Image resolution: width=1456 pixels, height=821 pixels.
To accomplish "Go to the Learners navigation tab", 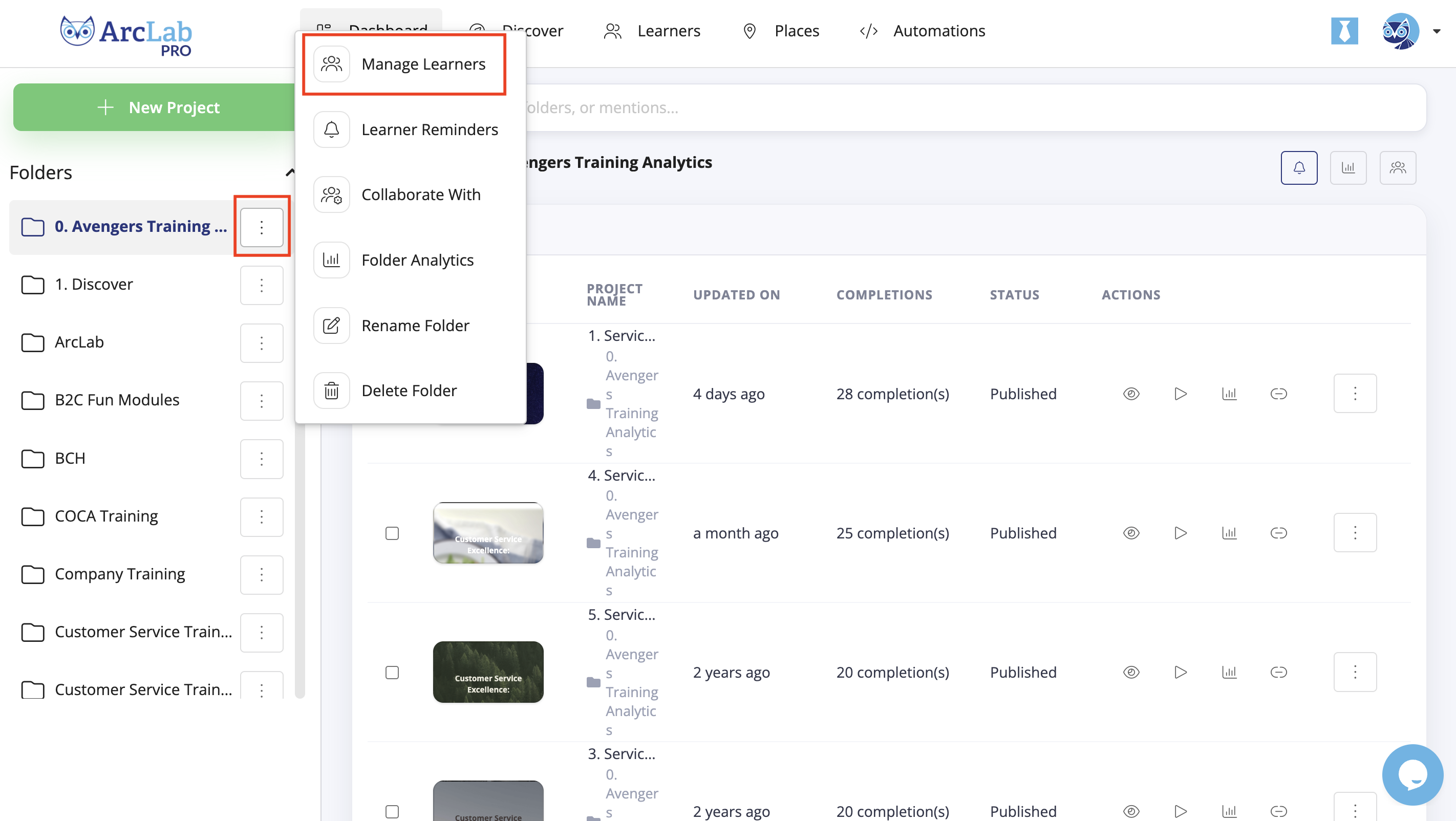I will point(652,31).
